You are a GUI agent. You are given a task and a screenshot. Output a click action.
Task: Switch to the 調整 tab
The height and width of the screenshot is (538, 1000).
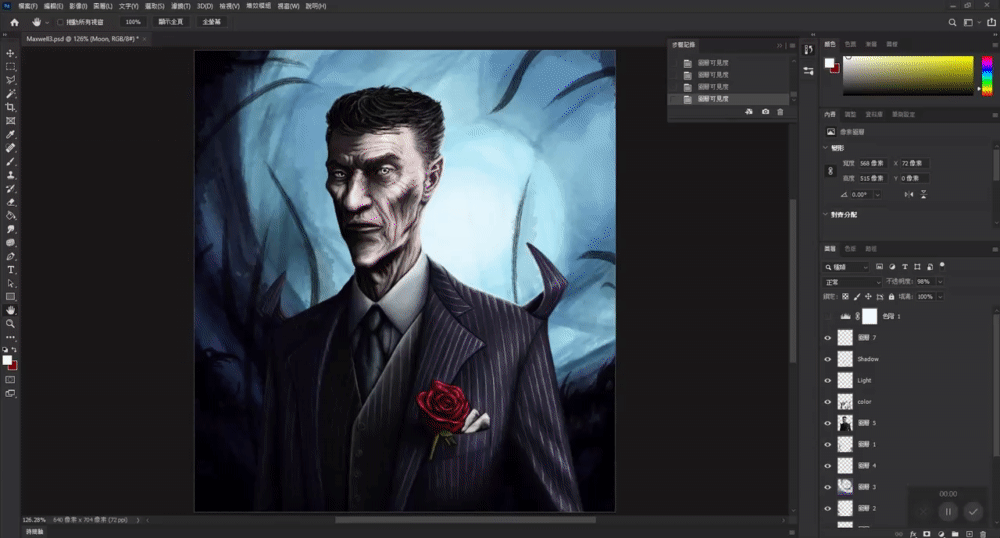click(849, 114)
